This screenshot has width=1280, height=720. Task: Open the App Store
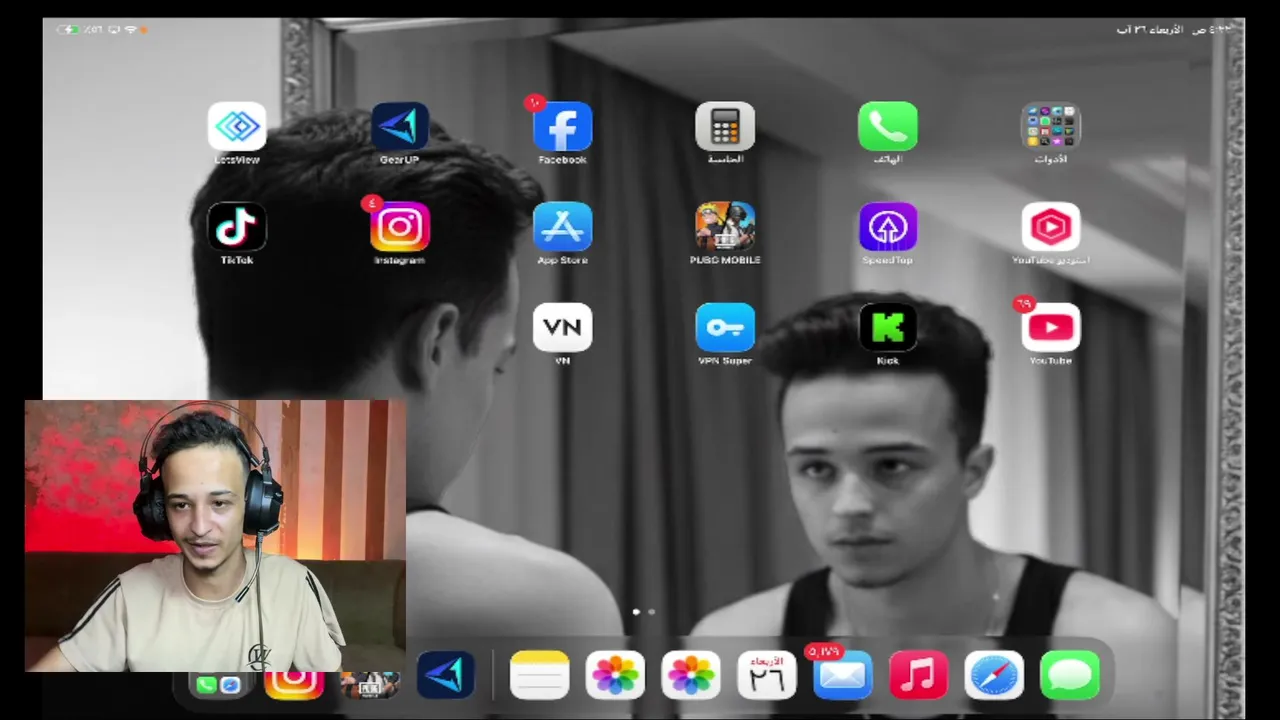coord(563,227)
